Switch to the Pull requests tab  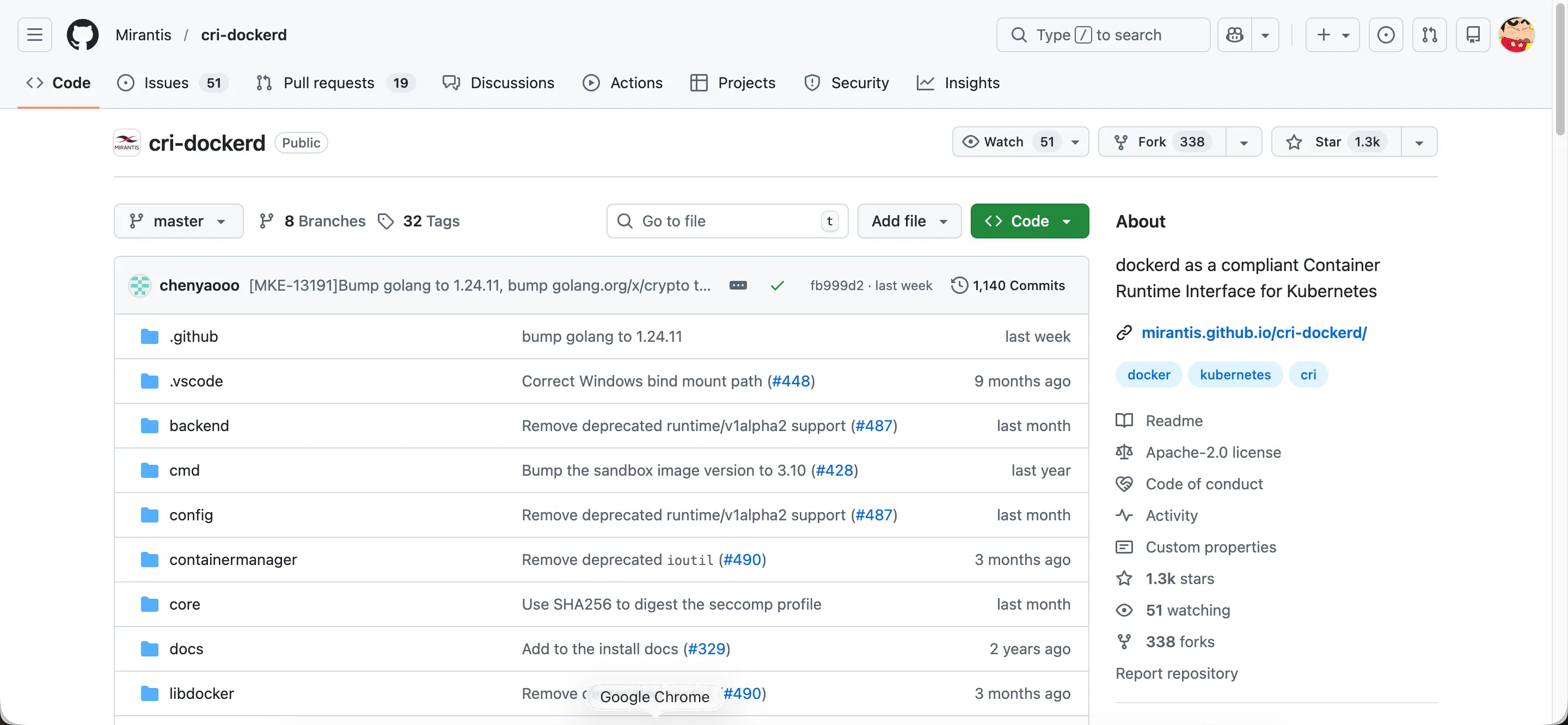(x=329, y=83)
